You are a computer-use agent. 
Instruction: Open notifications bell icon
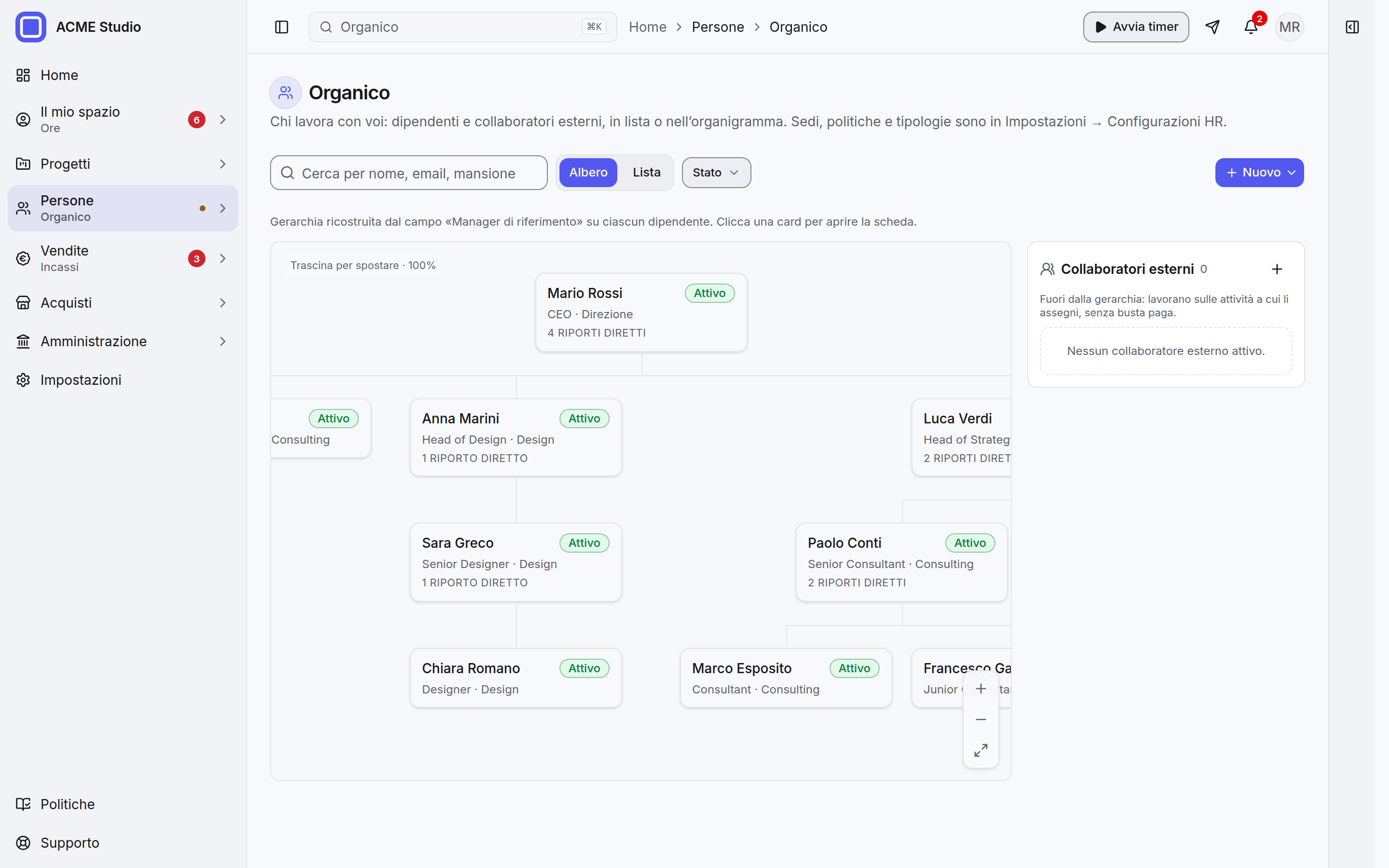click(1251, 27)
